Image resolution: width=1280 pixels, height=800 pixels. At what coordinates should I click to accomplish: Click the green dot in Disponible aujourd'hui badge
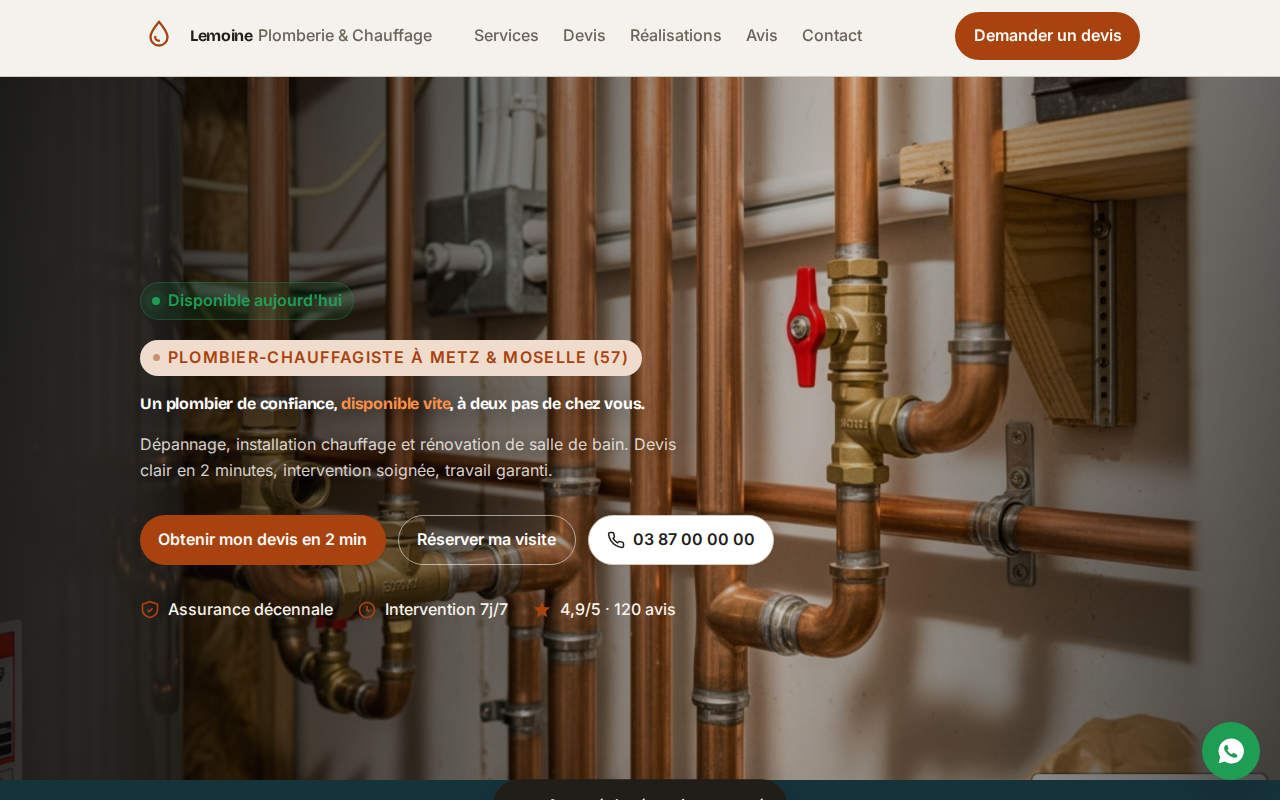coord(156,301)
